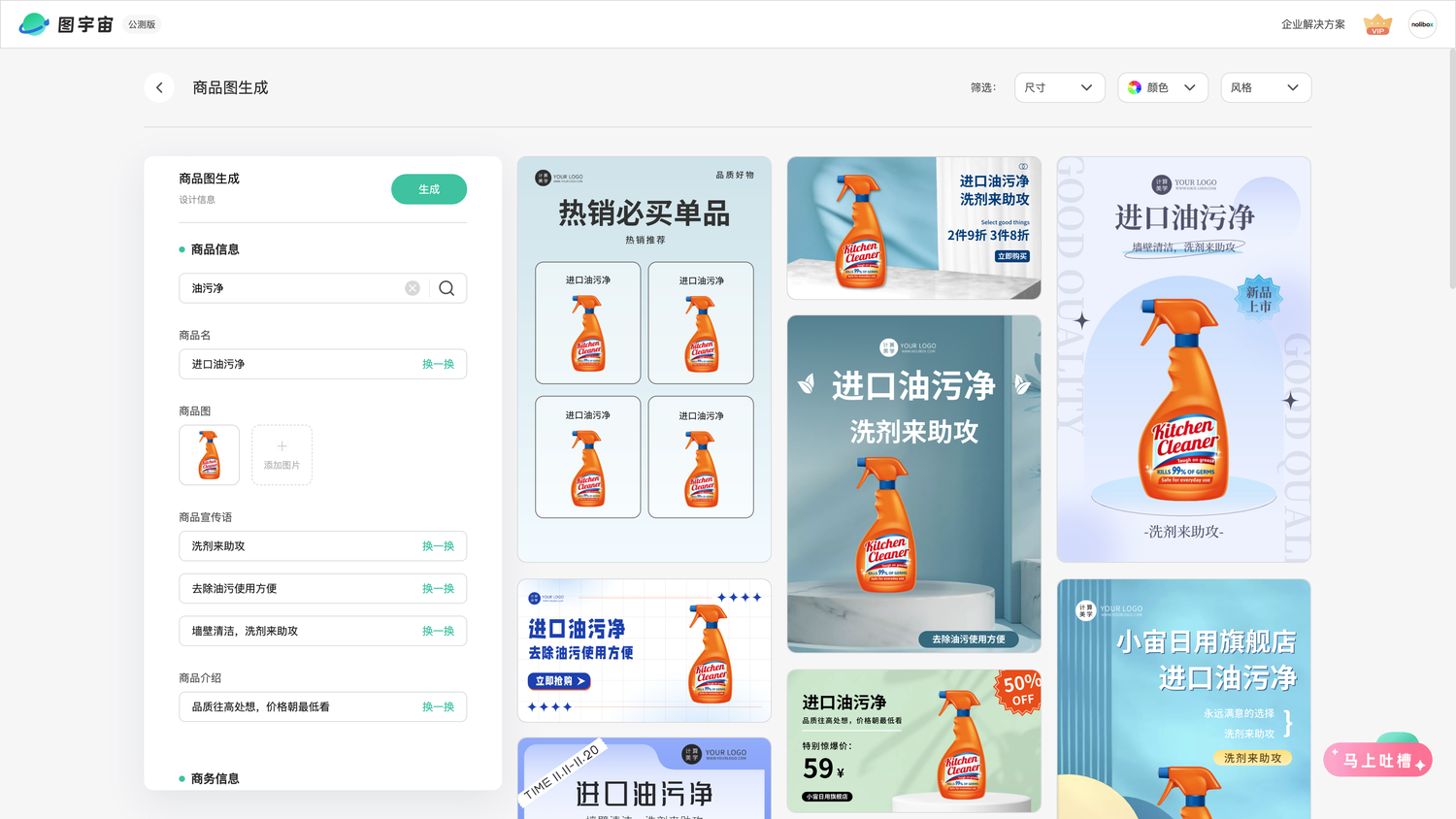The width and height of the screenshot is (1456, 819).
Task: Click 换一换 beside 品质往高处想 intro
Action: click(438, 706)
